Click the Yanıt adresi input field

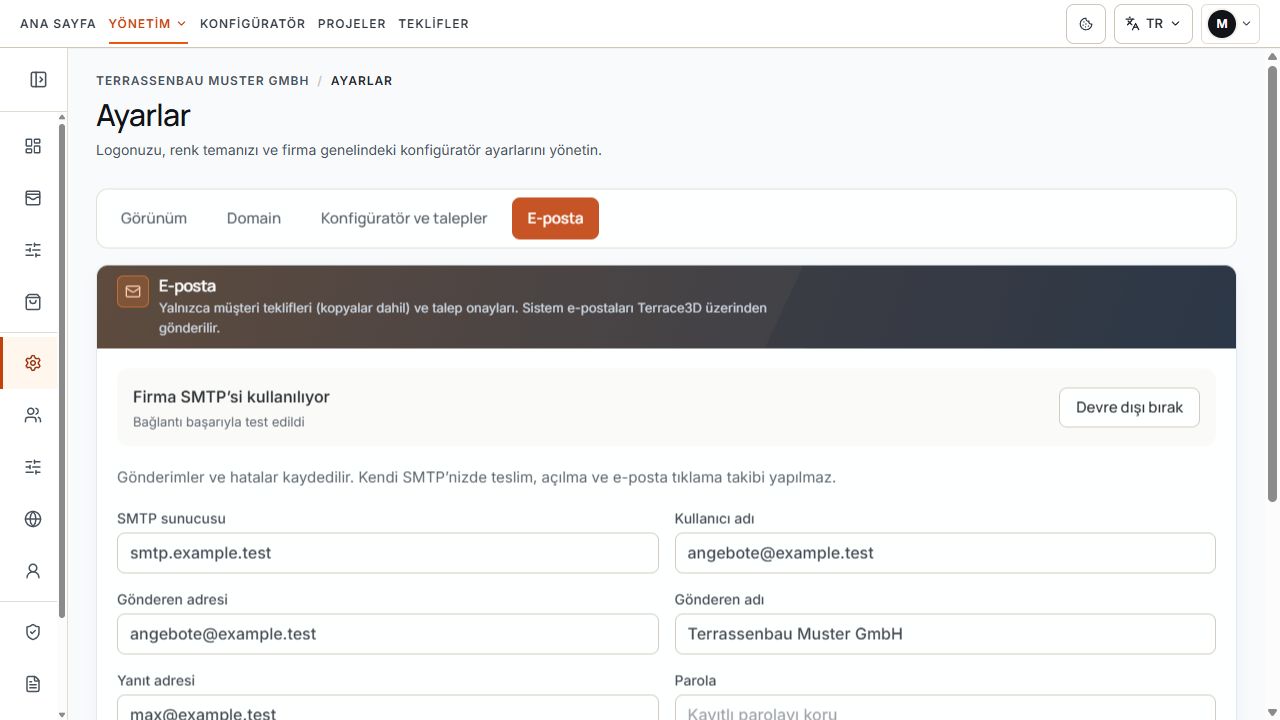pos(388,708)
